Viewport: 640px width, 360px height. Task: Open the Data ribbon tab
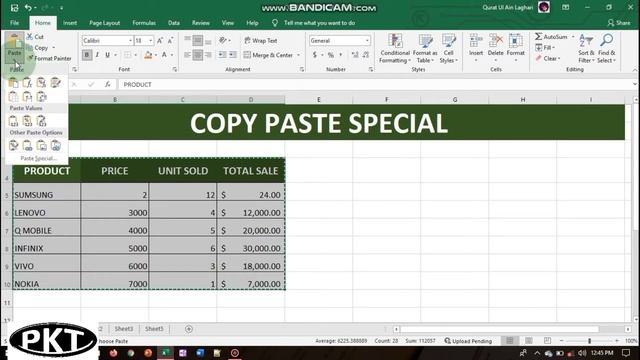tap(173, 23)
